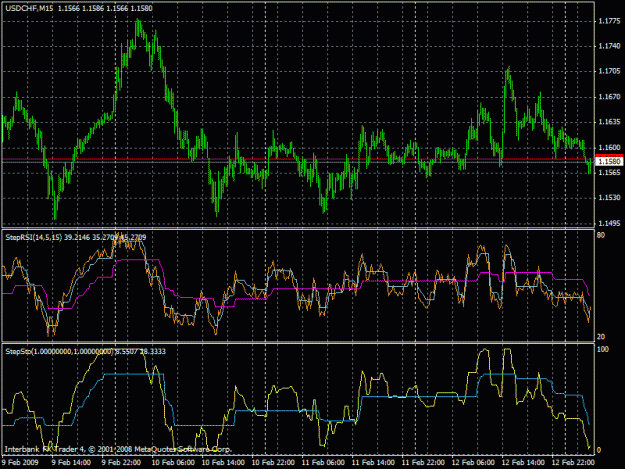Click the 11 Feb 06:00 time label
The image size is (625, 469).
[323, 463]
